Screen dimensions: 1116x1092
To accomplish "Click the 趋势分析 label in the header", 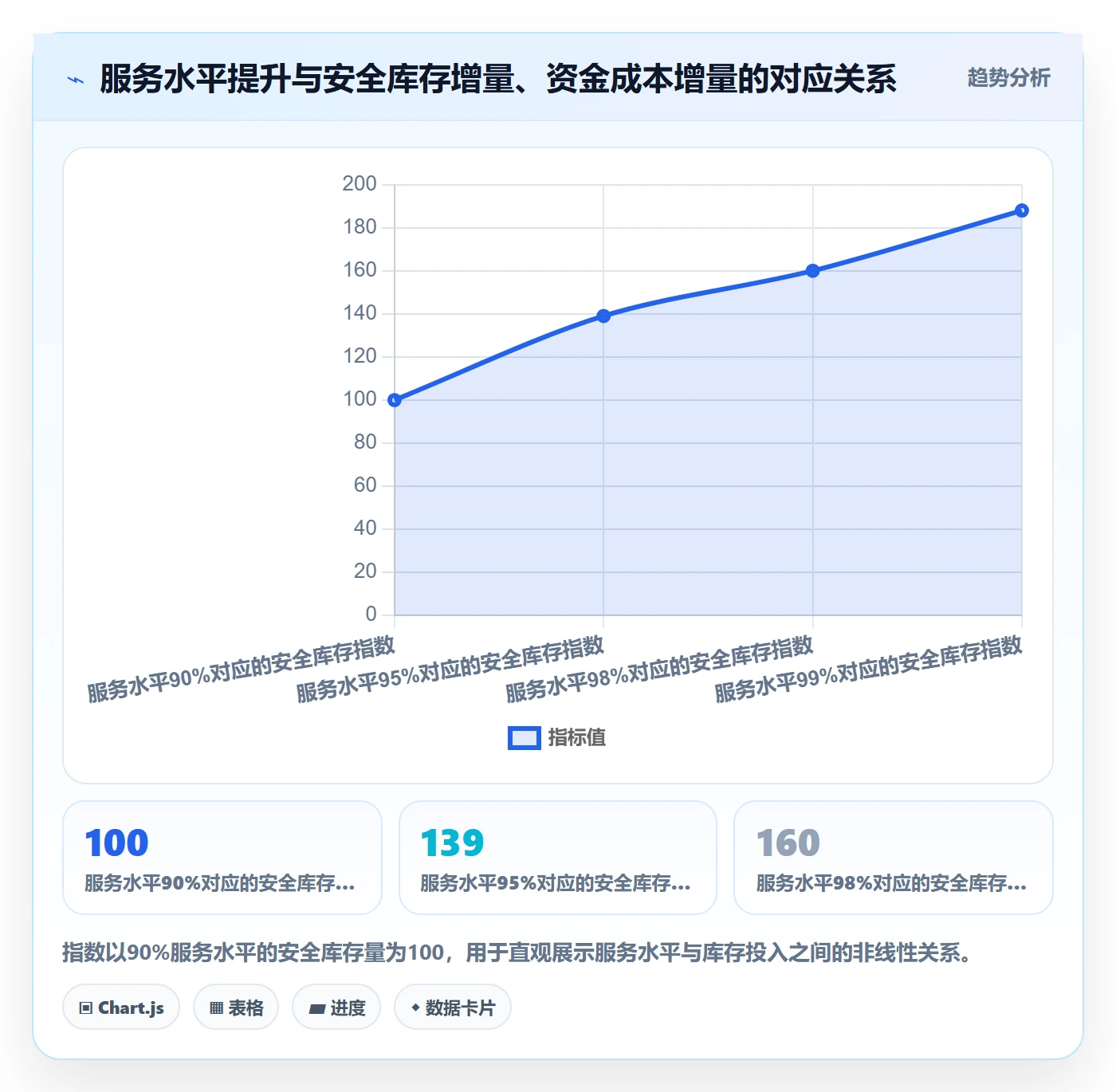I will (1008, 78).
